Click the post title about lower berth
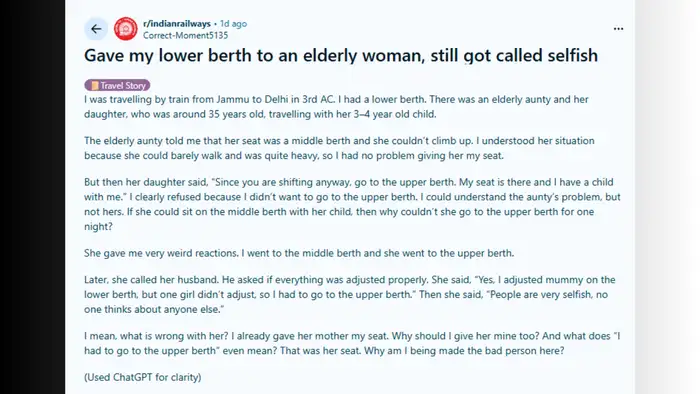 341,55
